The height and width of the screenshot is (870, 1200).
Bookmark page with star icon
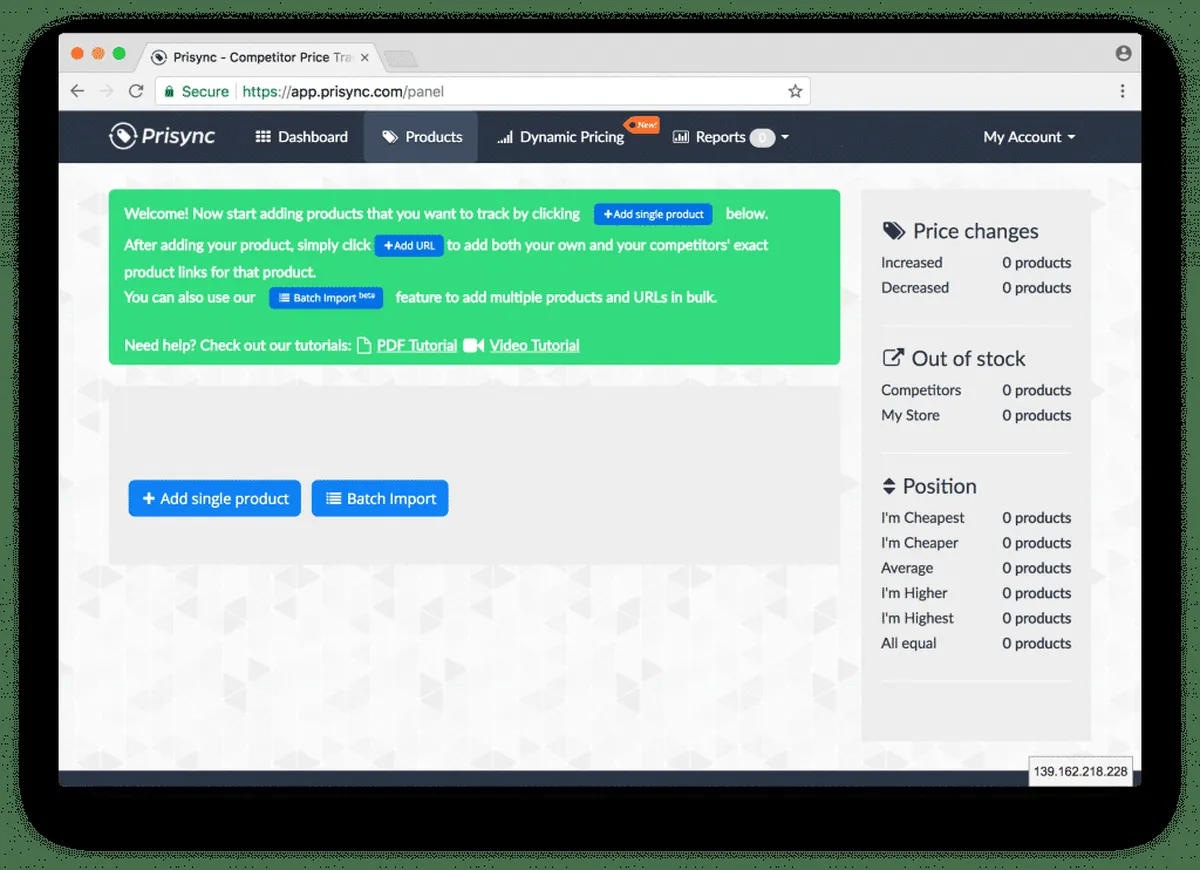tap(795, 91)
